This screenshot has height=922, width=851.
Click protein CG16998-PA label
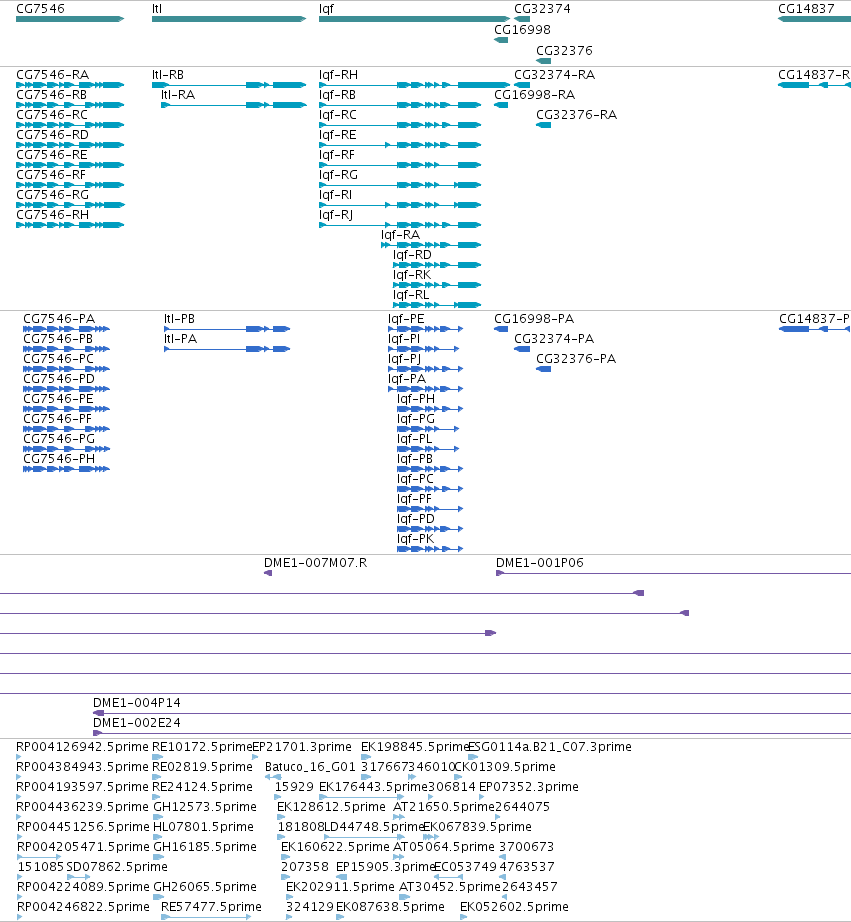[534, 319]
